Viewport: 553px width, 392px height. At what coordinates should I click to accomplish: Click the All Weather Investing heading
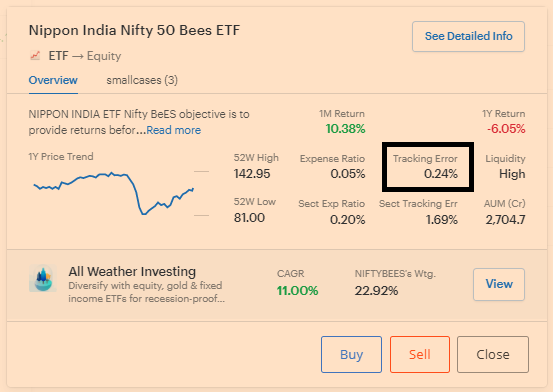click(132, 271)
